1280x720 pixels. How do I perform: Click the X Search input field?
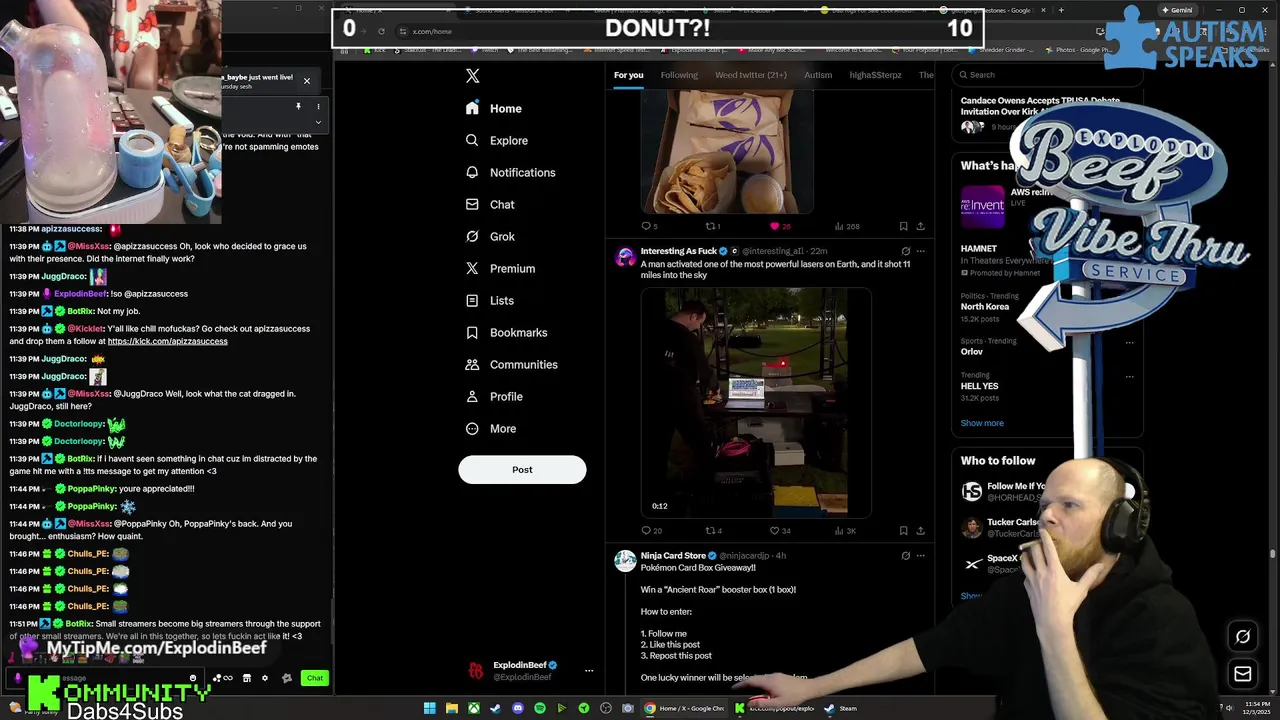[1045, 74]
